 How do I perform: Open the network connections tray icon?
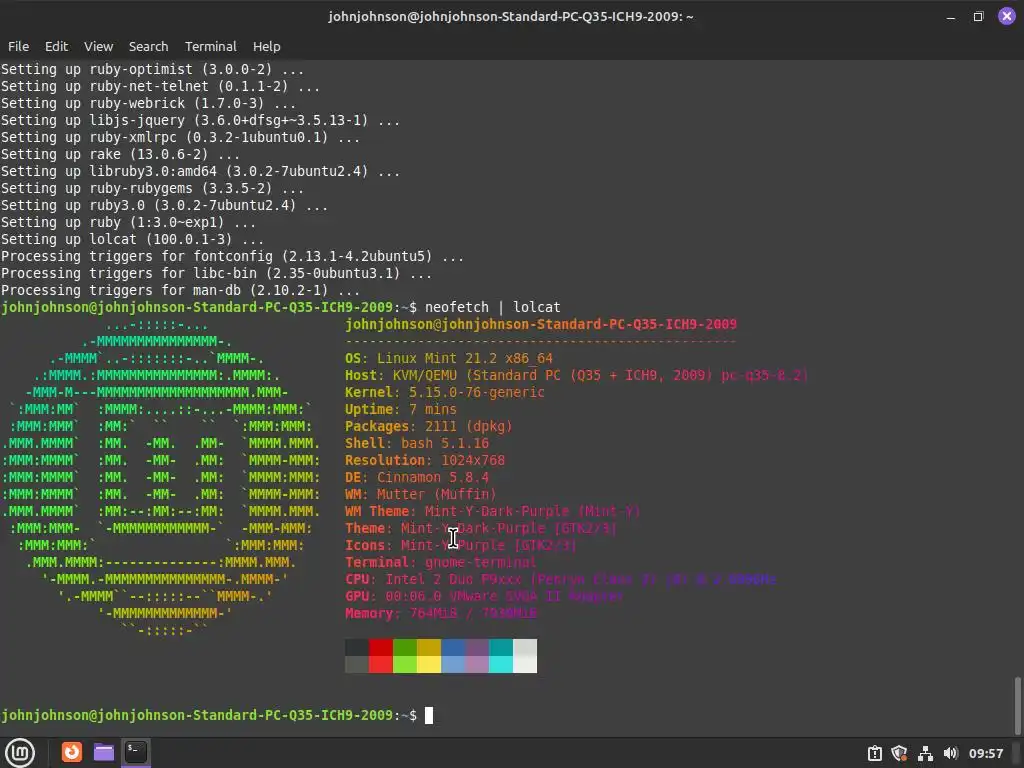coord(925,753)
